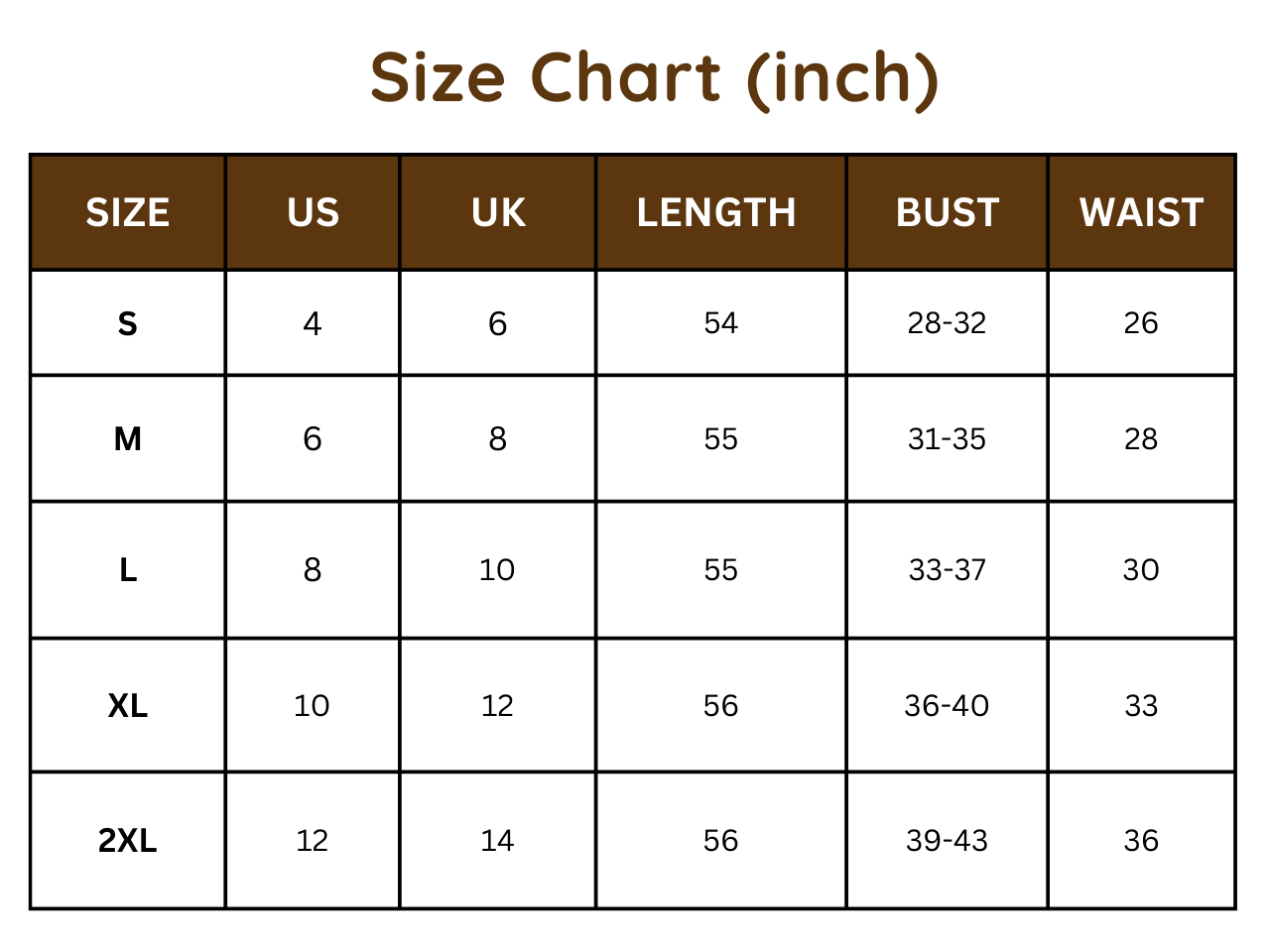Select the 2XL size row label

[x=127, y=841]
